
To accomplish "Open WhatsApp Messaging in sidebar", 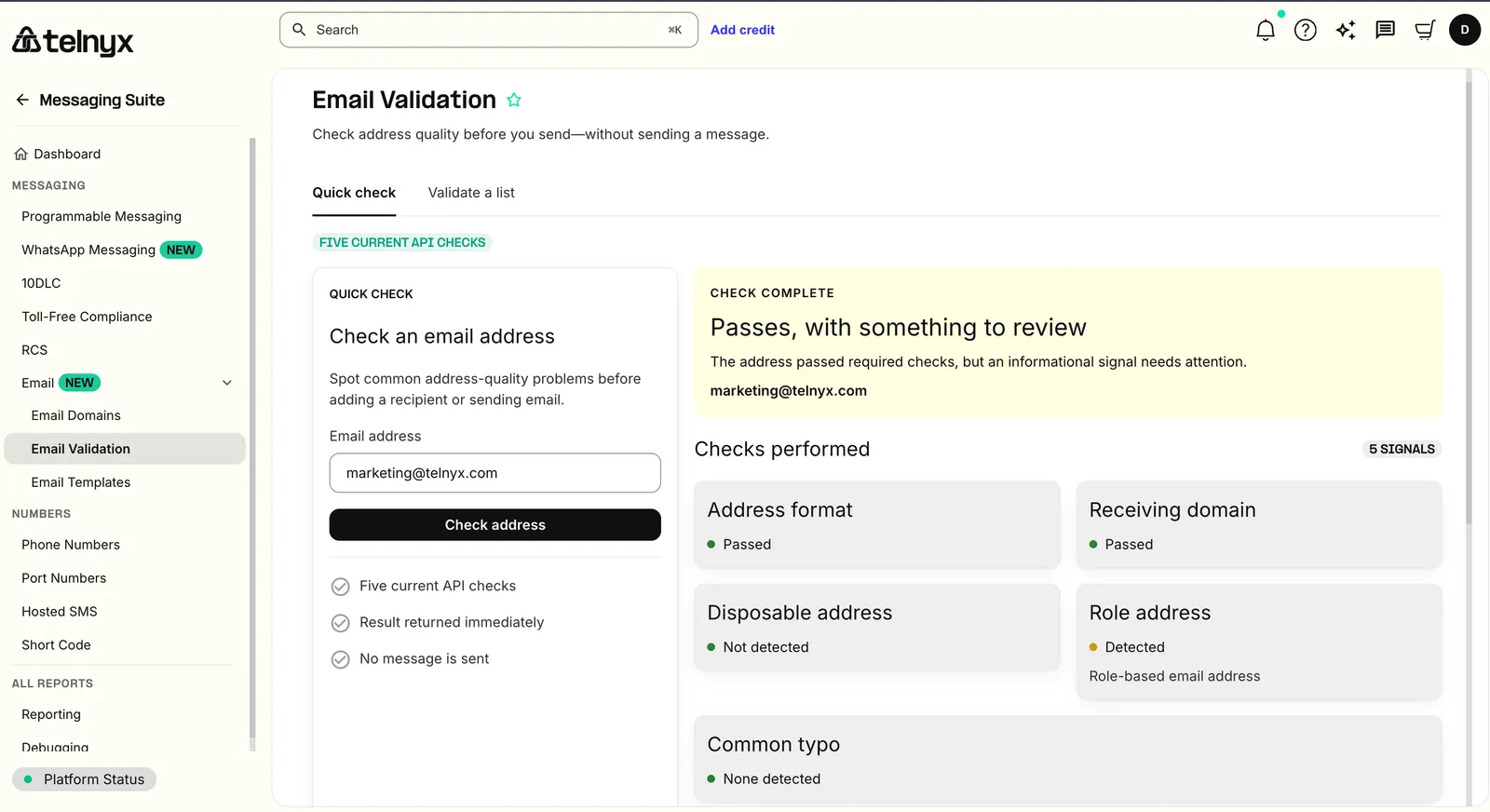I will coord(88,250).
